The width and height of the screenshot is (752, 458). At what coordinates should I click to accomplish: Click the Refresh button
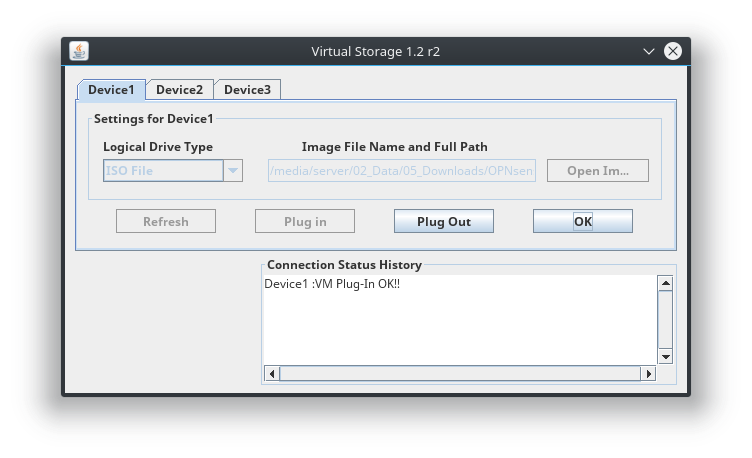pyautogui.click(x=166, y=221)
